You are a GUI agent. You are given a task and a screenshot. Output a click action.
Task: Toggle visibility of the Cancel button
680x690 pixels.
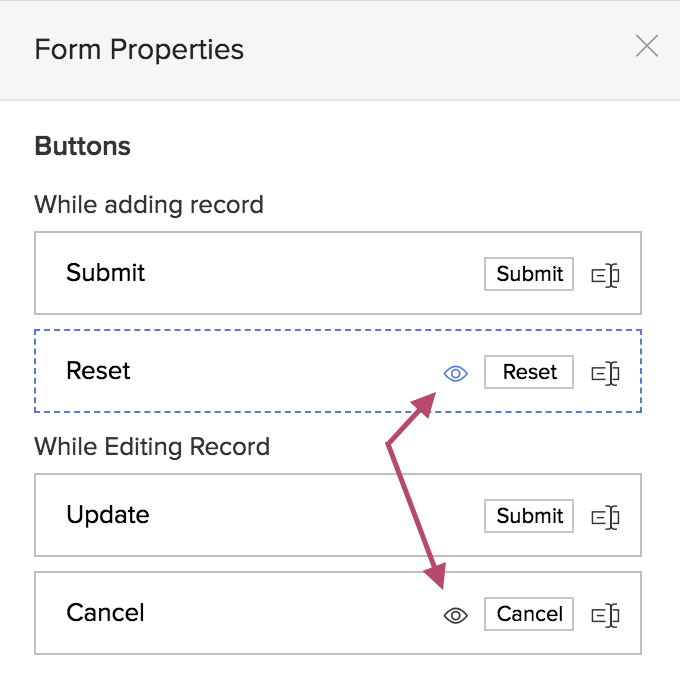(x=455, y=616)
